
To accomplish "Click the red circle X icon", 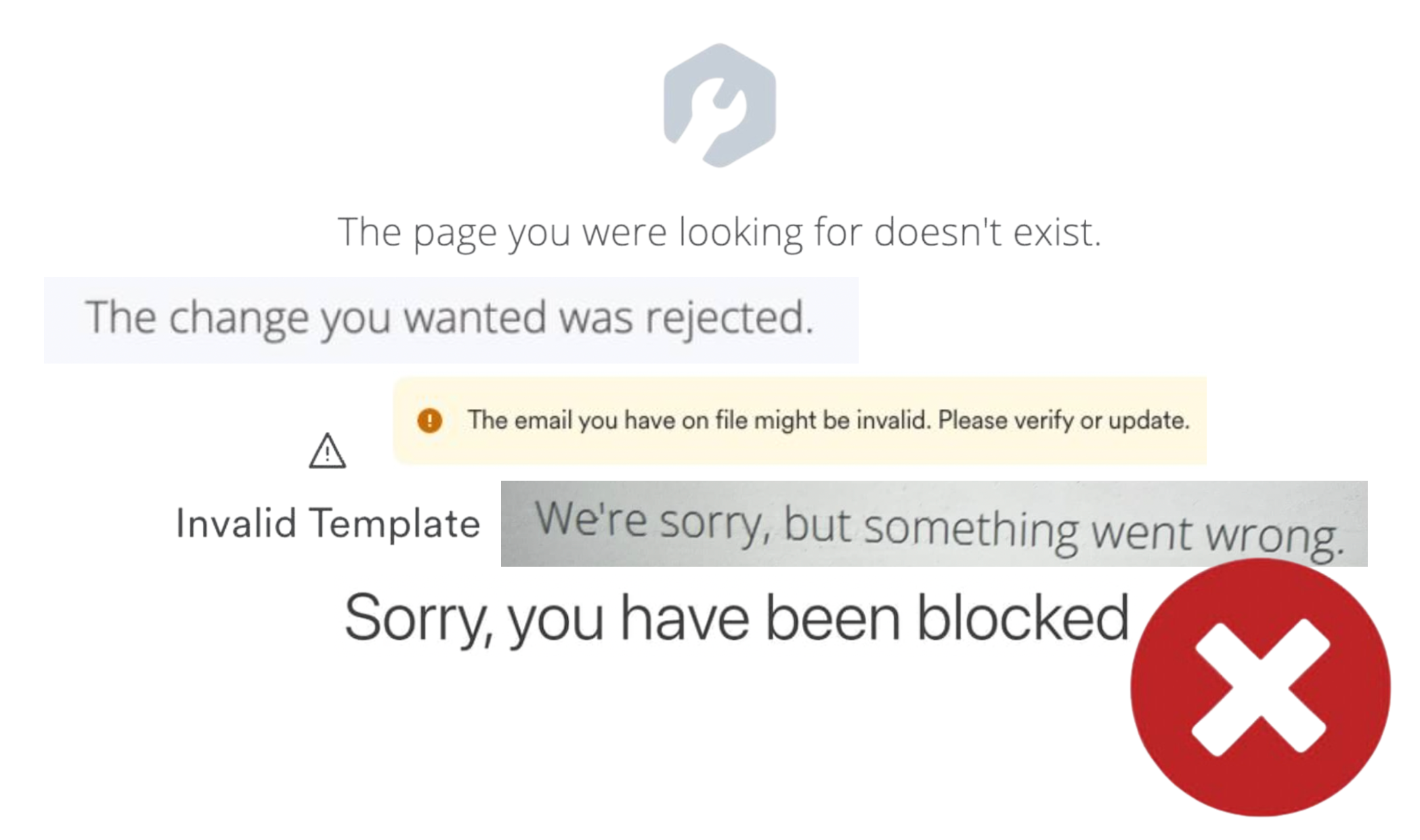I will [1260, 687].
